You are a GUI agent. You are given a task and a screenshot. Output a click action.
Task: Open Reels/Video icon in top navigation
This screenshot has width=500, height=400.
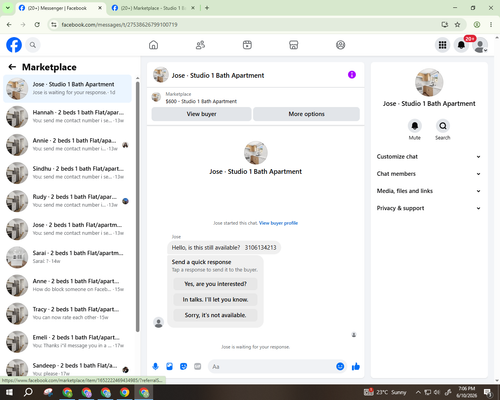tap(247, 45)
